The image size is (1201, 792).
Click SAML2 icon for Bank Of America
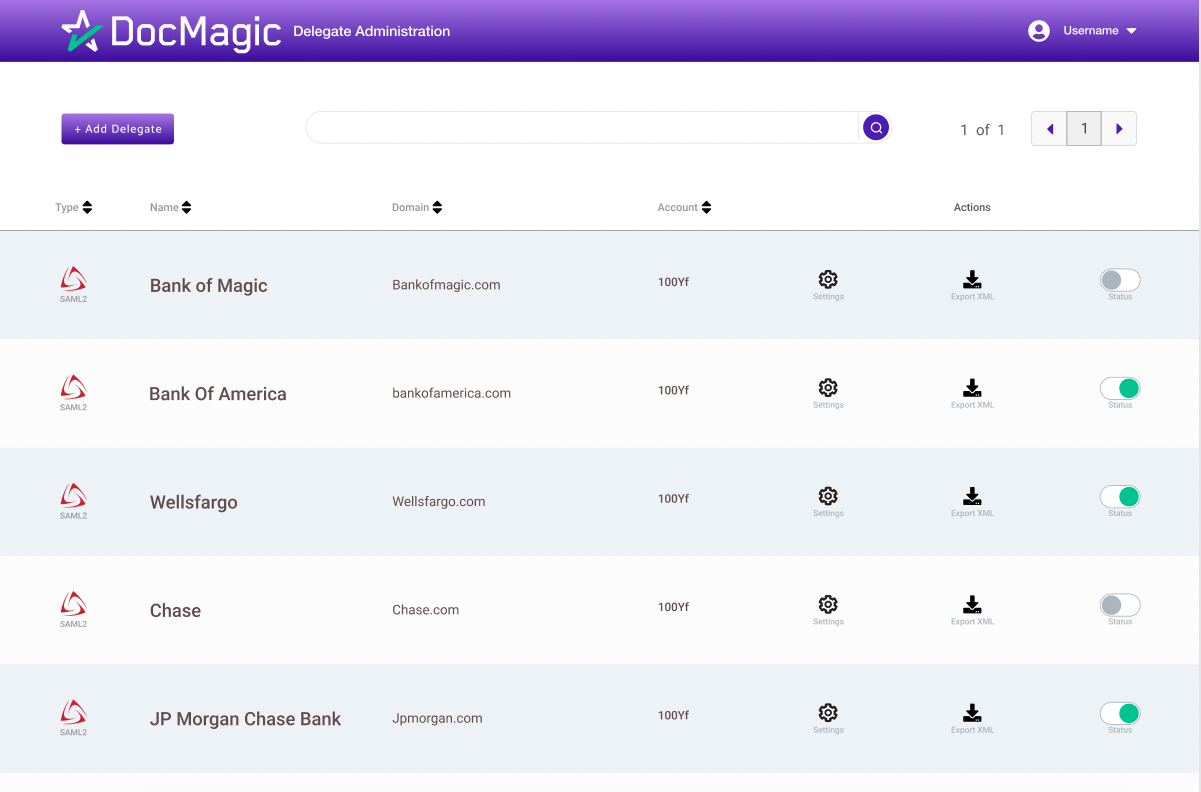pos(73,387)
